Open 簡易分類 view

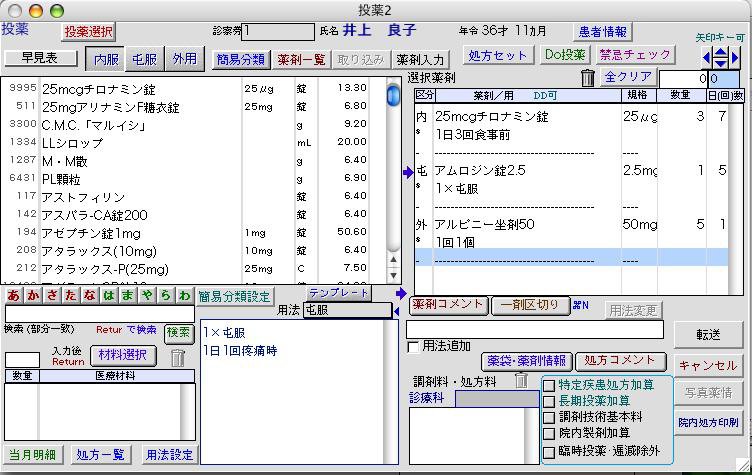241,59
